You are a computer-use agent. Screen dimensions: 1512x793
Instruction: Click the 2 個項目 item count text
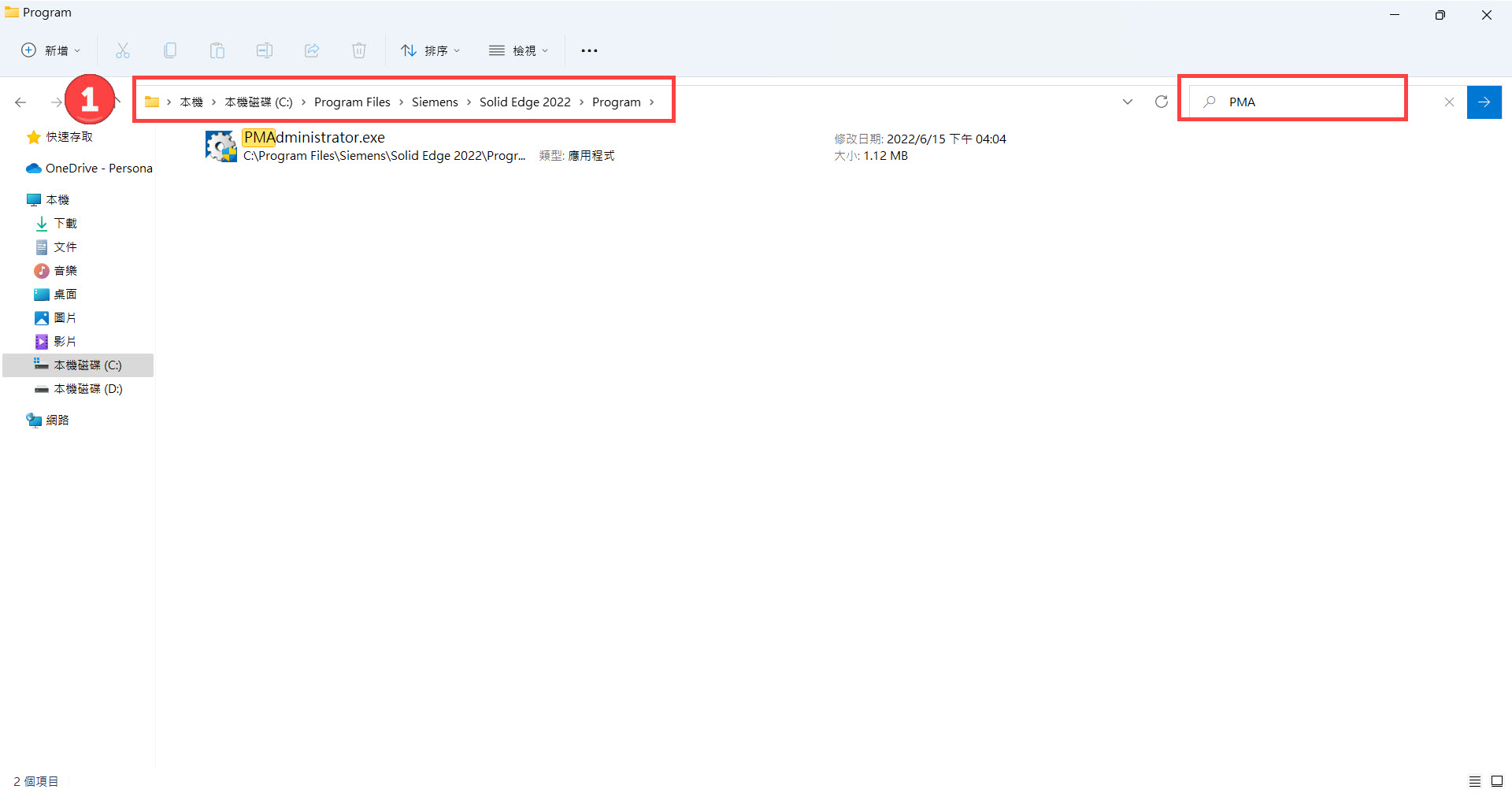click(36, 781)
